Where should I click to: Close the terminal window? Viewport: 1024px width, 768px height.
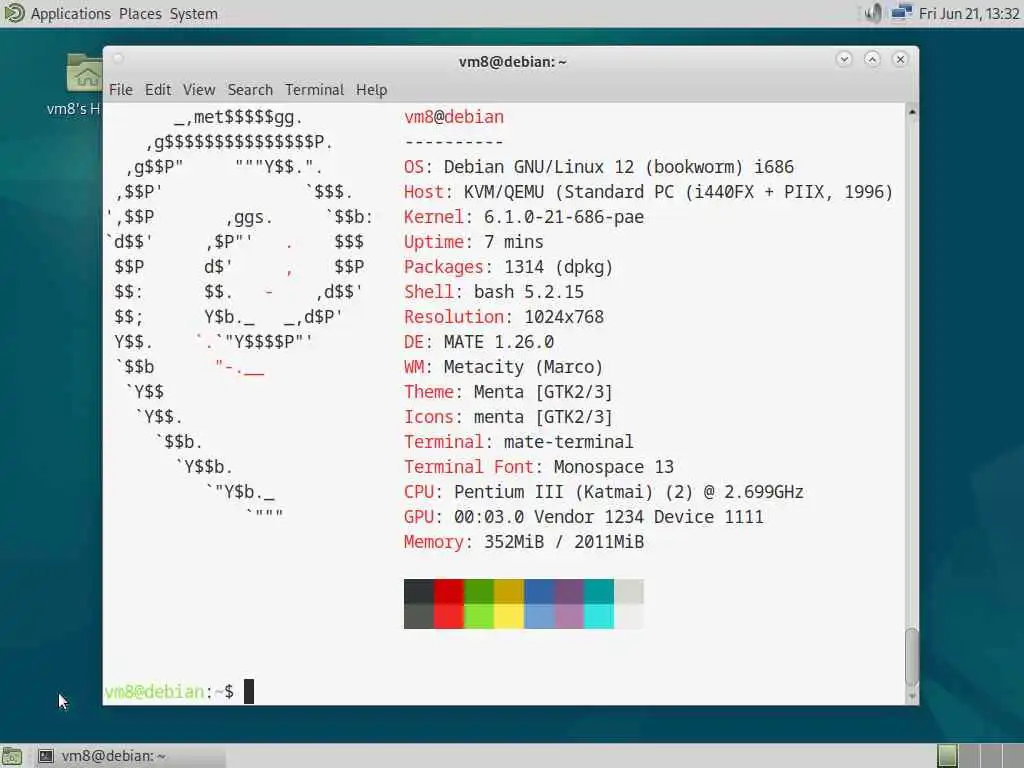click(900, 59)
